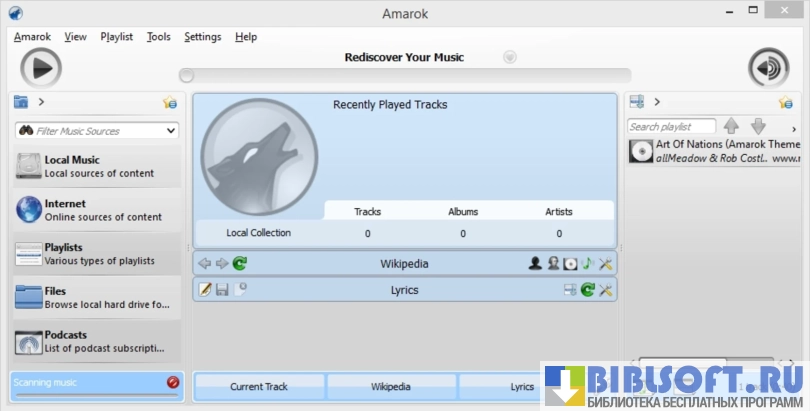Switch to Current Track applet tab
810x411 pixels.
(259, 387)
